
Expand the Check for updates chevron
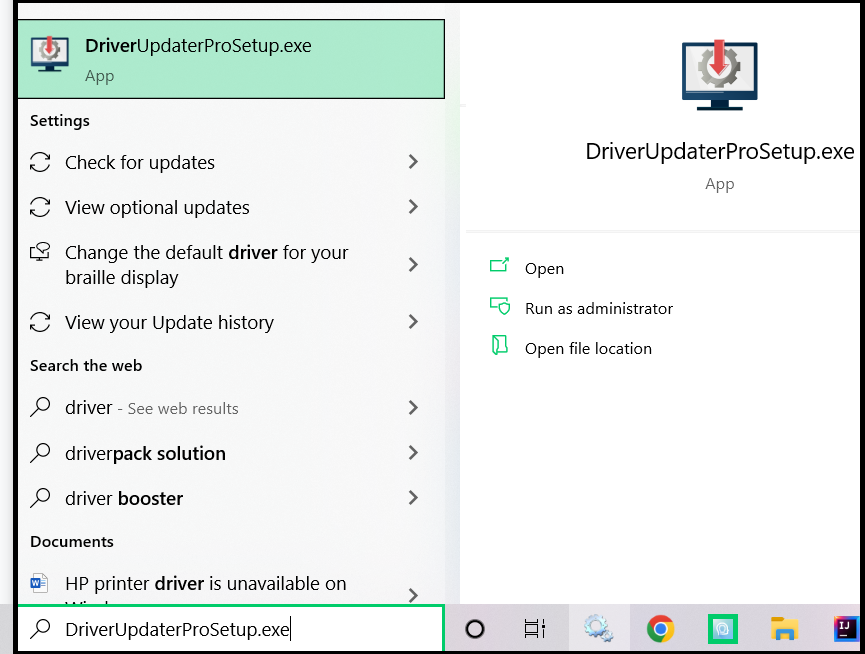coord(413,162)
